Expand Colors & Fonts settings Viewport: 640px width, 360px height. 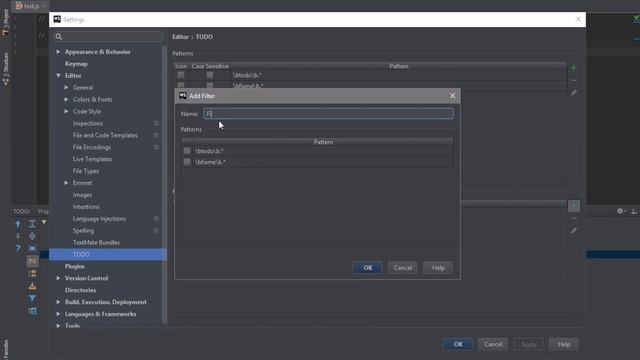coord(66,99)
